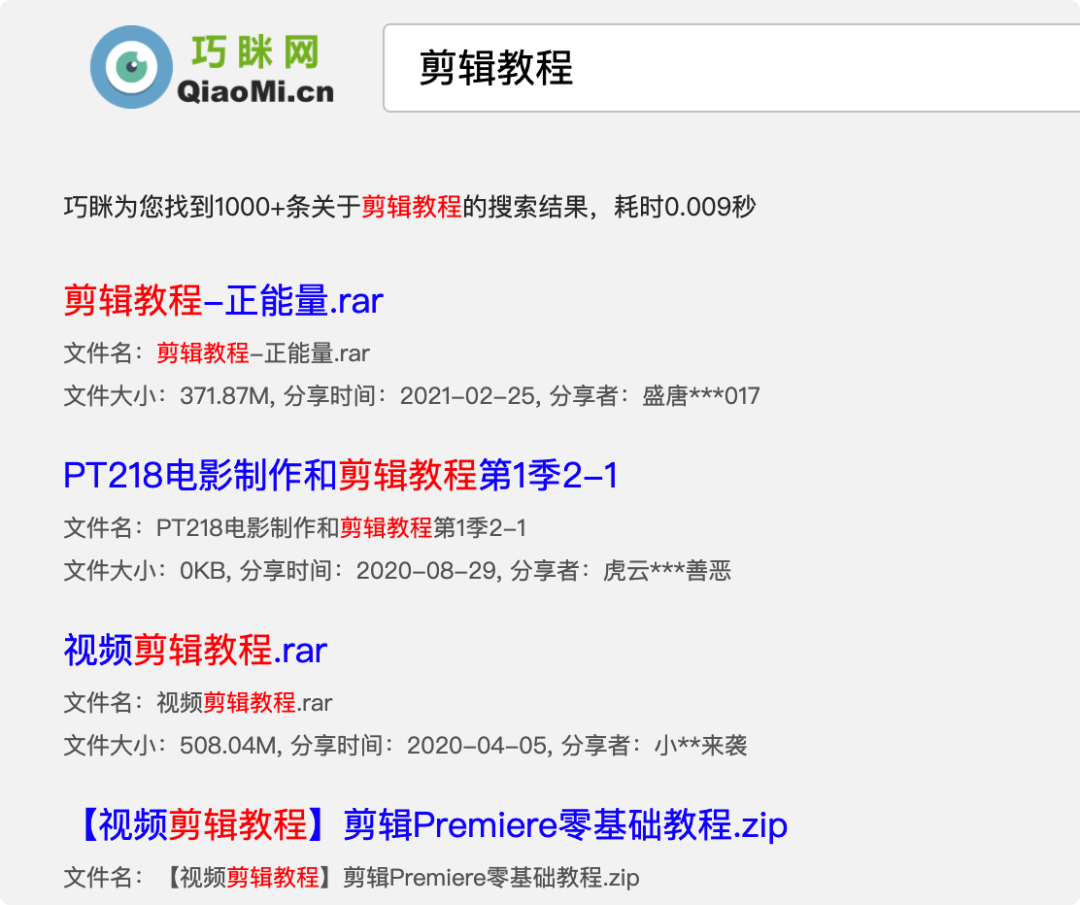Click the red 剪辑教程 keyword in results summary

coord(413,207)
